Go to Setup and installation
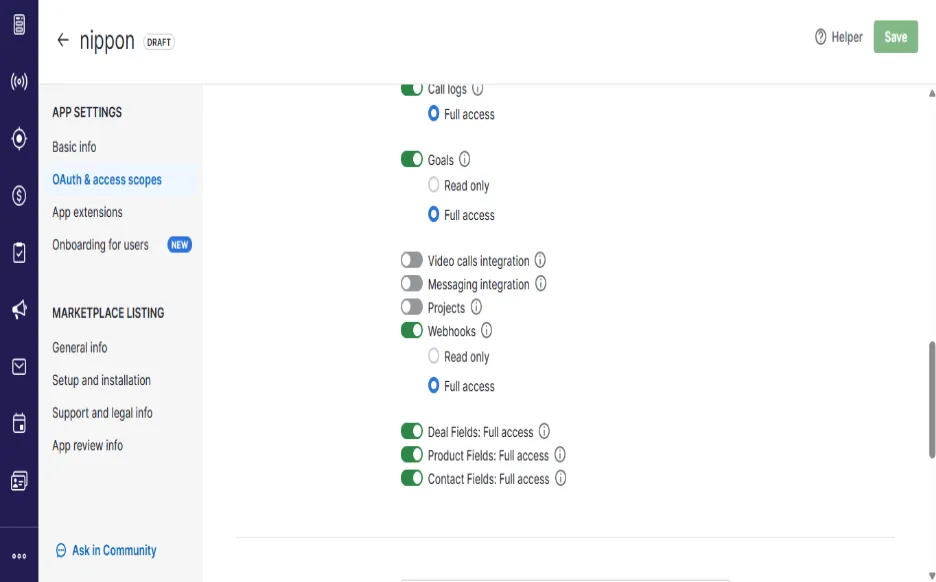The width and height of the screenshot is (936, 582). pos(101,380)
